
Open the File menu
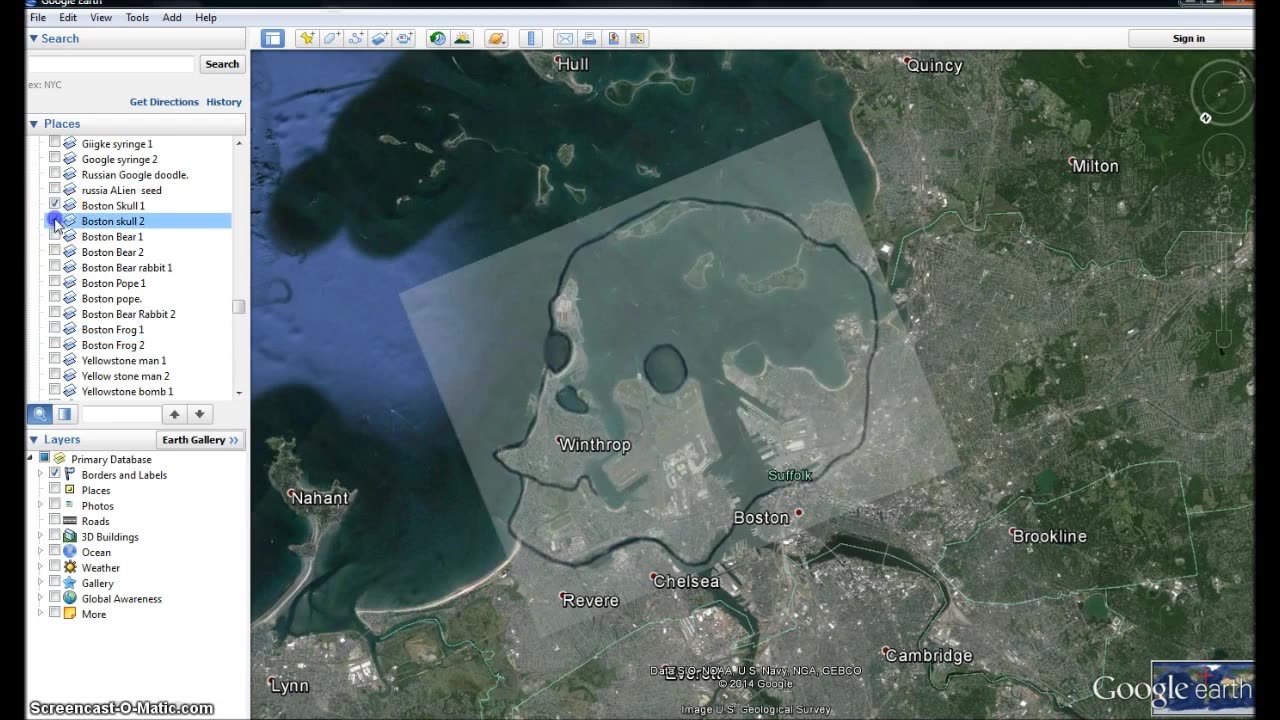[x=37, y=17]
